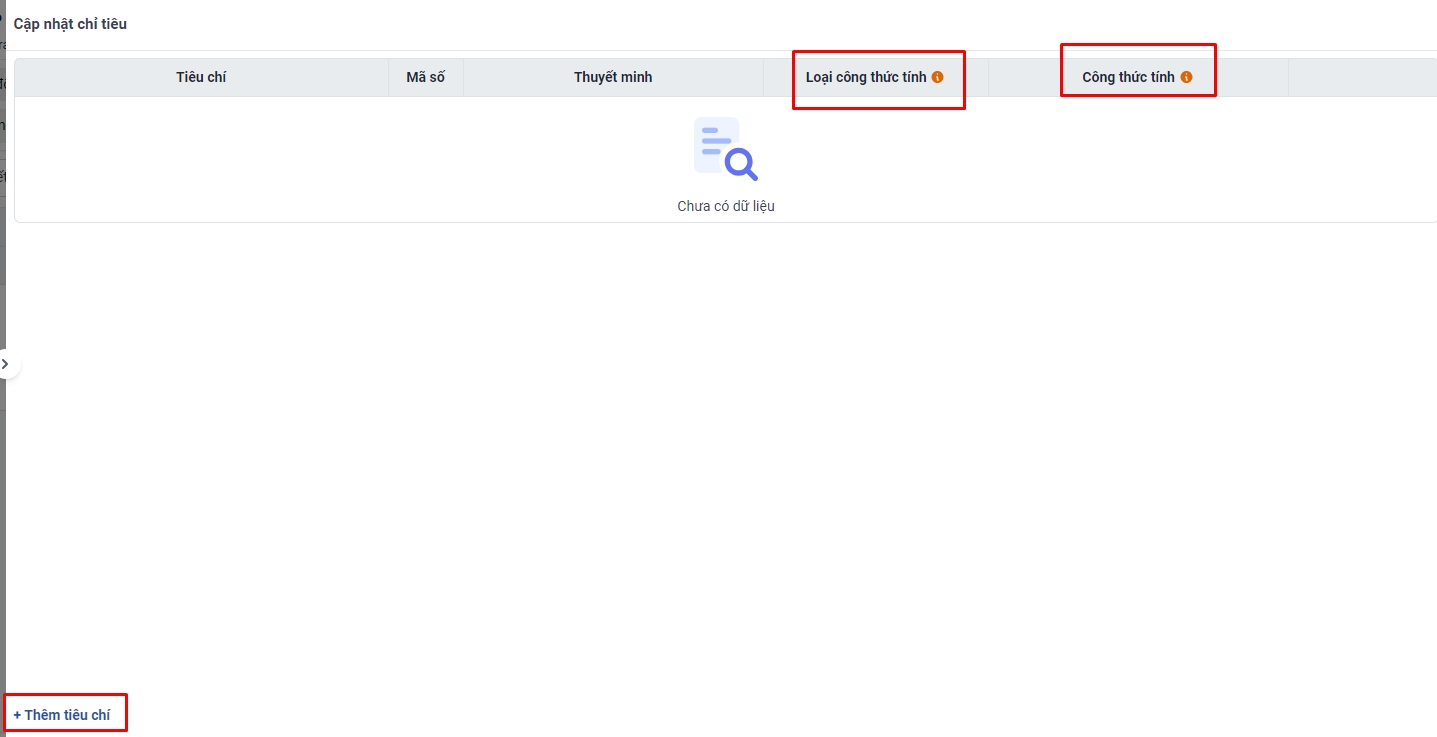The height and width of the screenshot is (737, 1437).
Task: Click the Cập nhật chỉ tiêu title
Action: 70,23
